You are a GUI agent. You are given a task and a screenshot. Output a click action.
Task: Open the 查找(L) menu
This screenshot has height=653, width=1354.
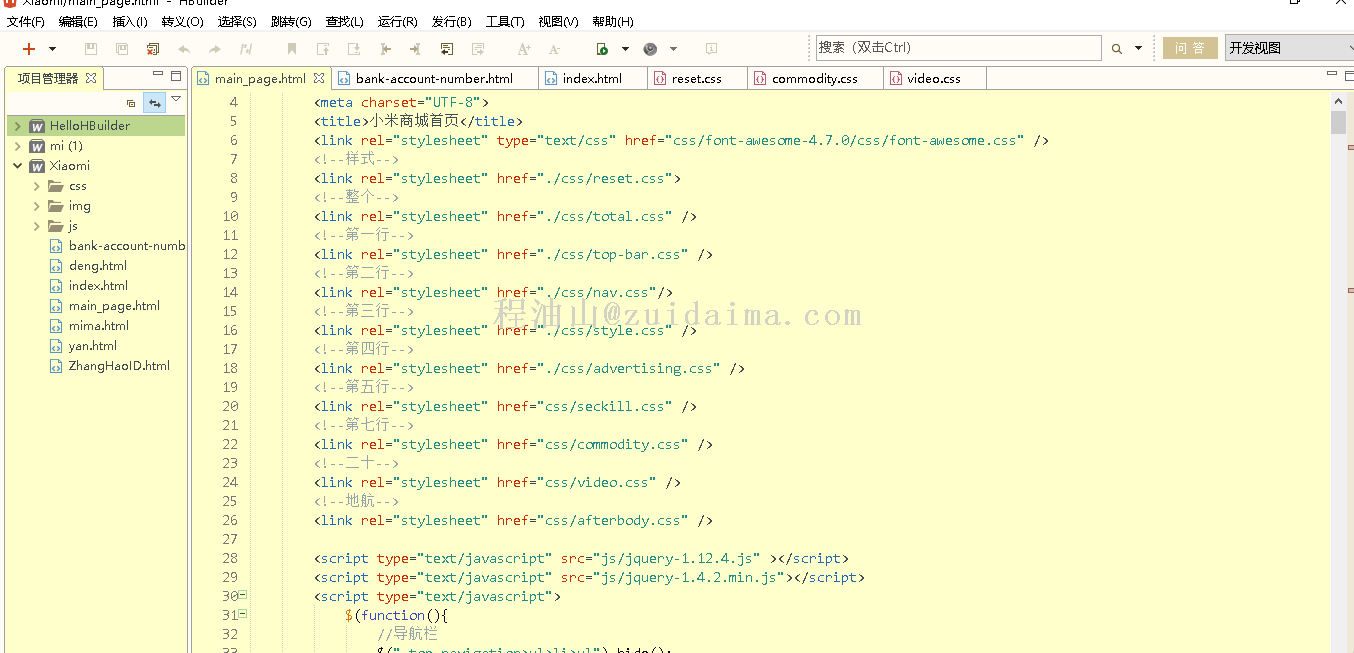345,21
